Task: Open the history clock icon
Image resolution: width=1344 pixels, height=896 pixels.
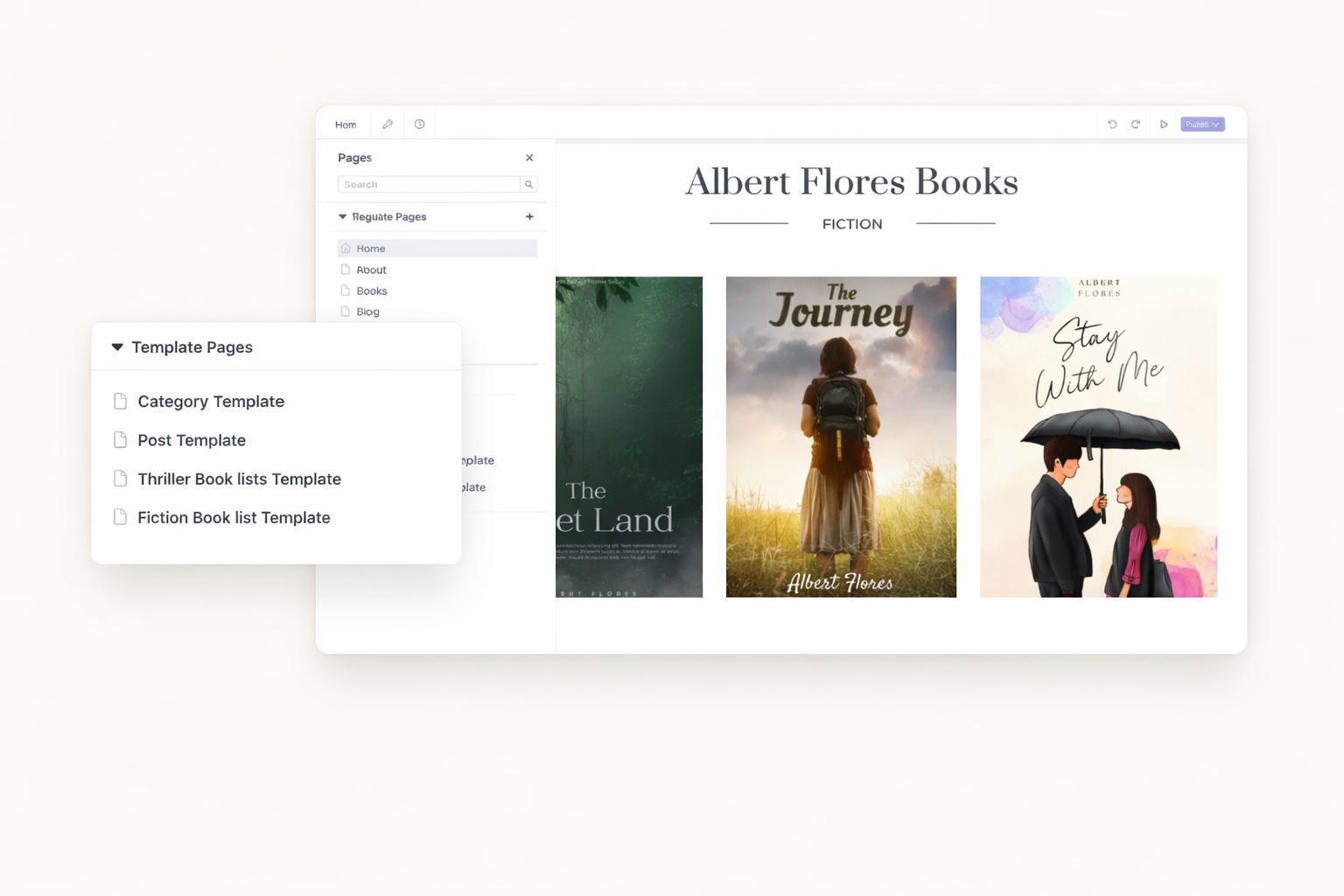Action: (420, 124)
